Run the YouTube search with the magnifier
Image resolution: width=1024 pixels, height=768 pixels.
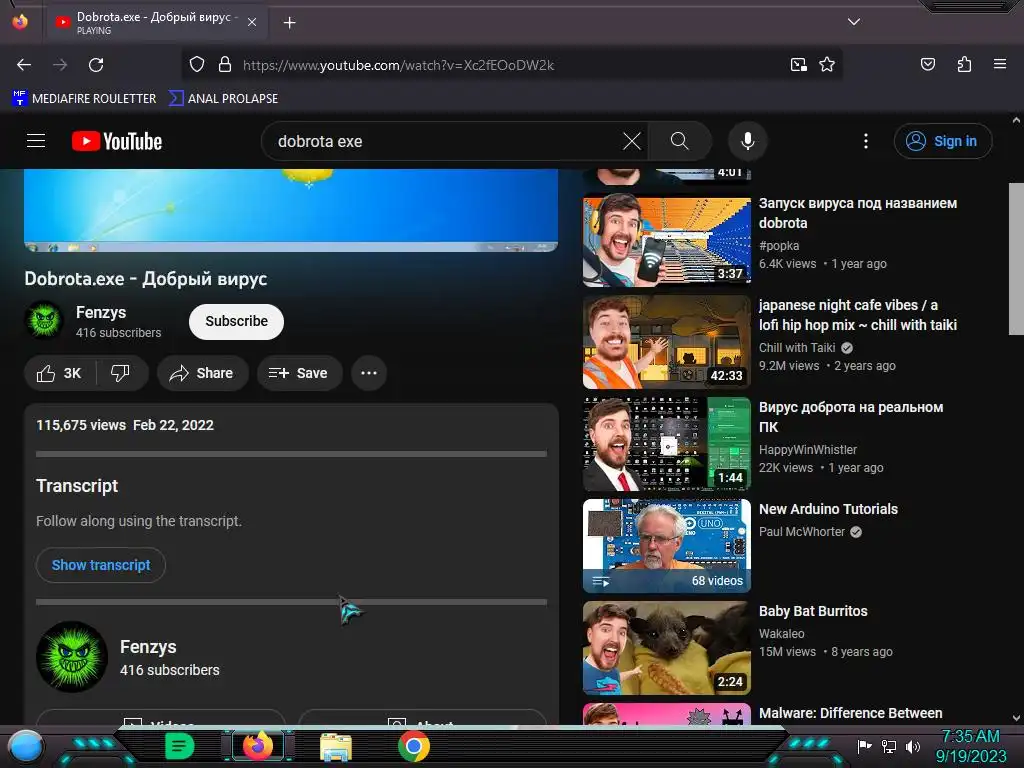679,141
